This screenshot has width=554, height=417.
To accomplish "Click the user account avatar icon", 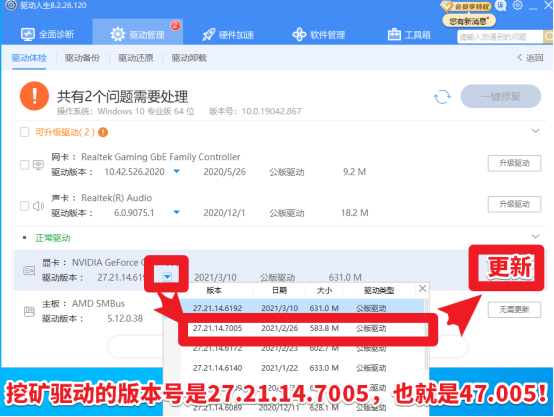I will (501, 5).
